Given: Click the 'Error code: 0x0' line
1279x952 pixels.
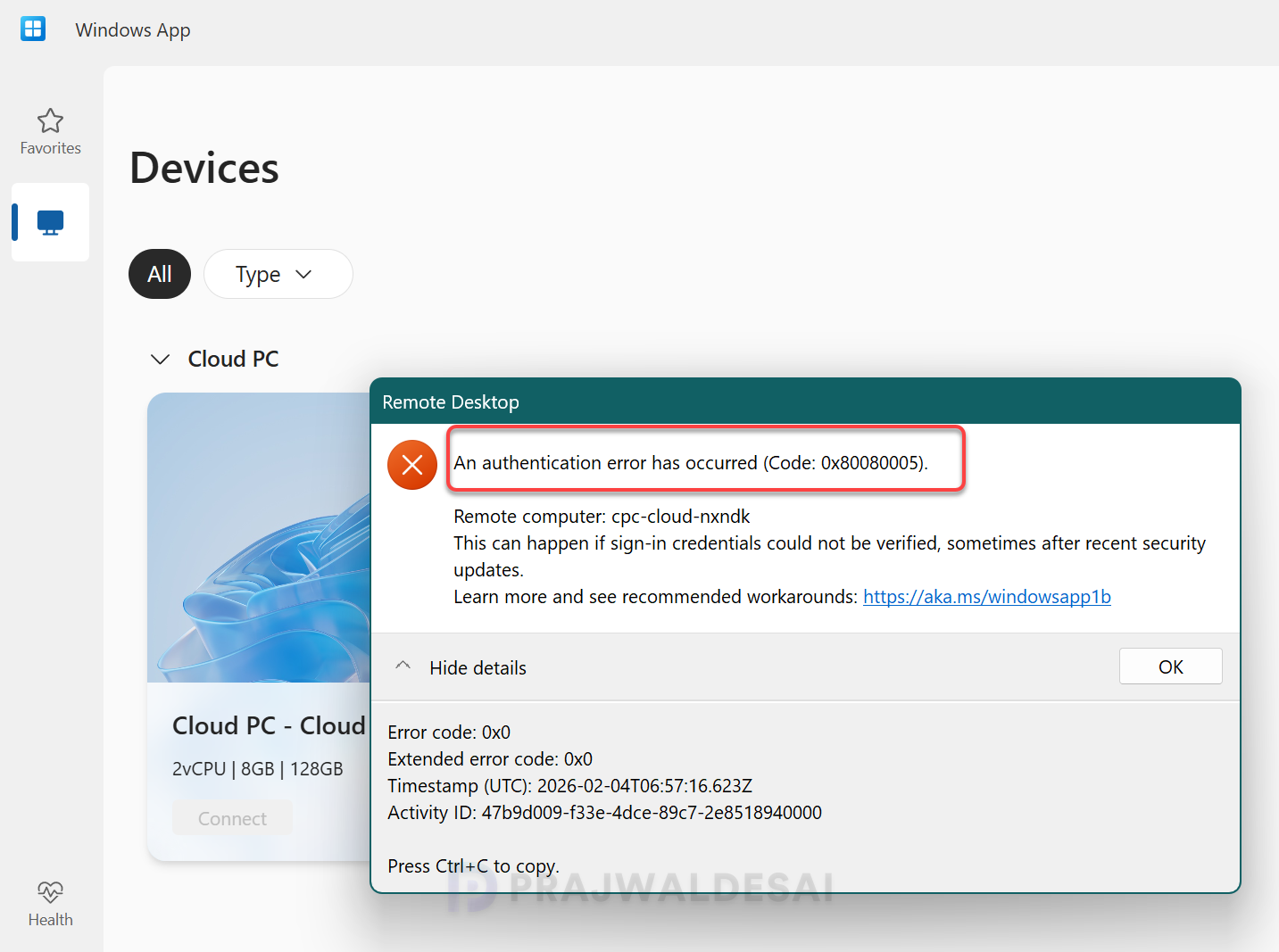Looking at the screenshot, I should click(x=449, y=733).
